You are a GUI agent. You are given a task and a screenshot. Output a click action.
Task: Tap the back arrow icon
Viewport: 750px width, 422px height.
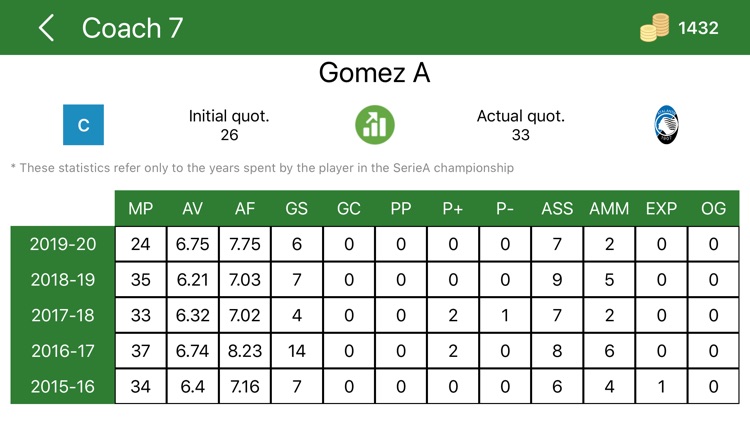(46, 28)
